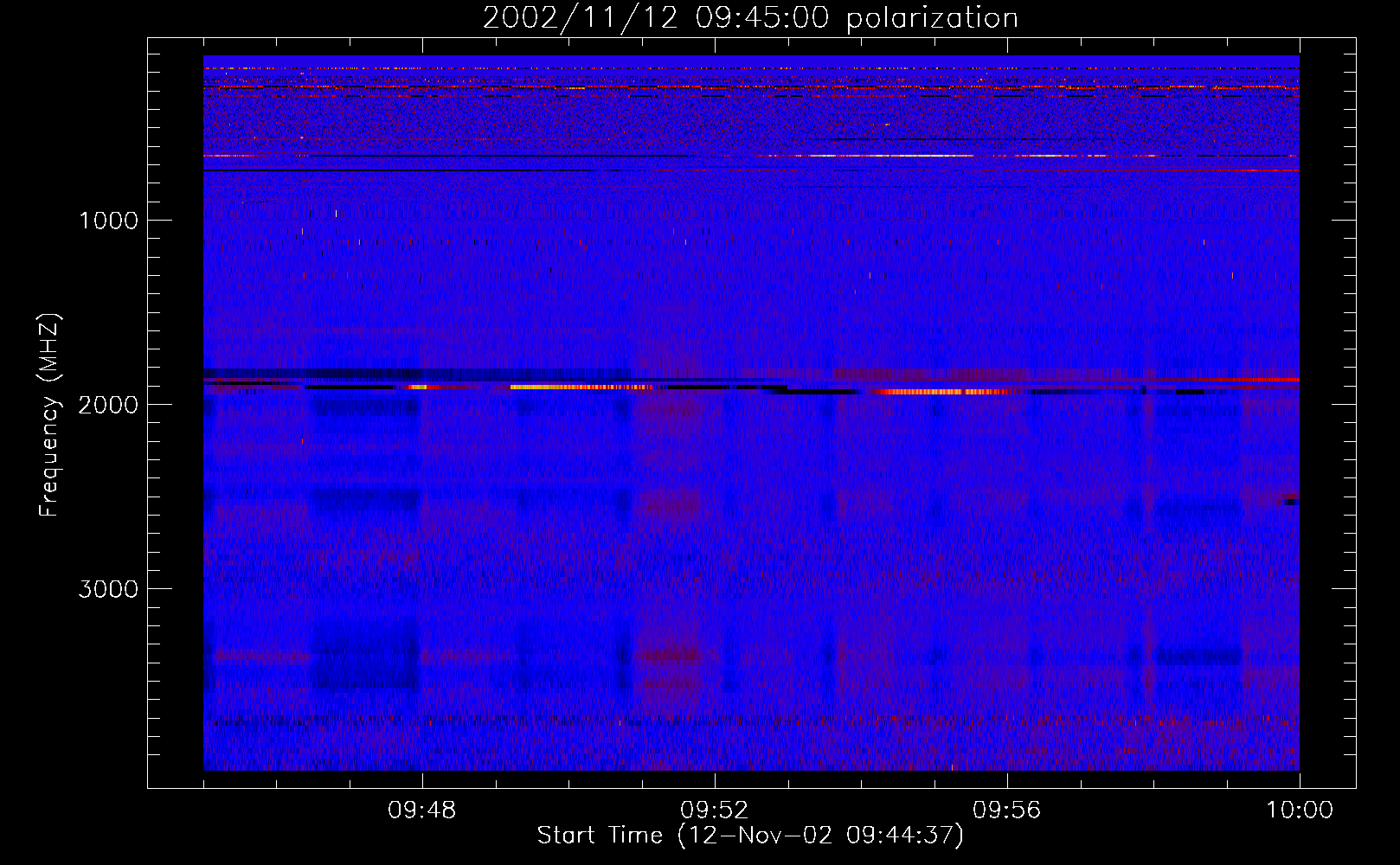Click the '1000' frequency axis label
This screenshot has width=1400, height=865.
pos(108,221)
